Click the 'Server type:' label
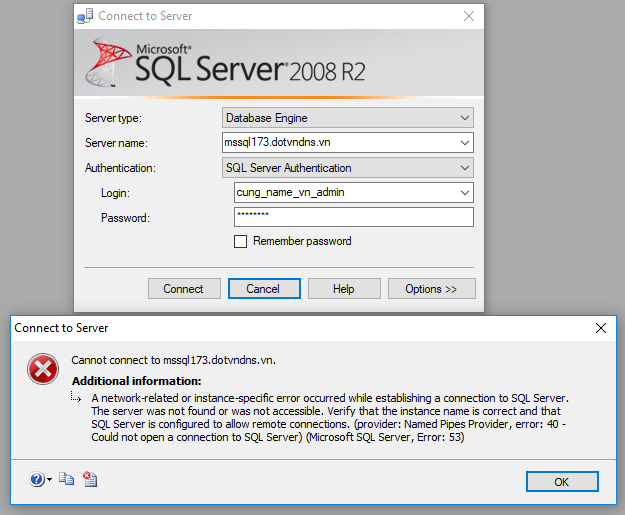 click(113, 118)
